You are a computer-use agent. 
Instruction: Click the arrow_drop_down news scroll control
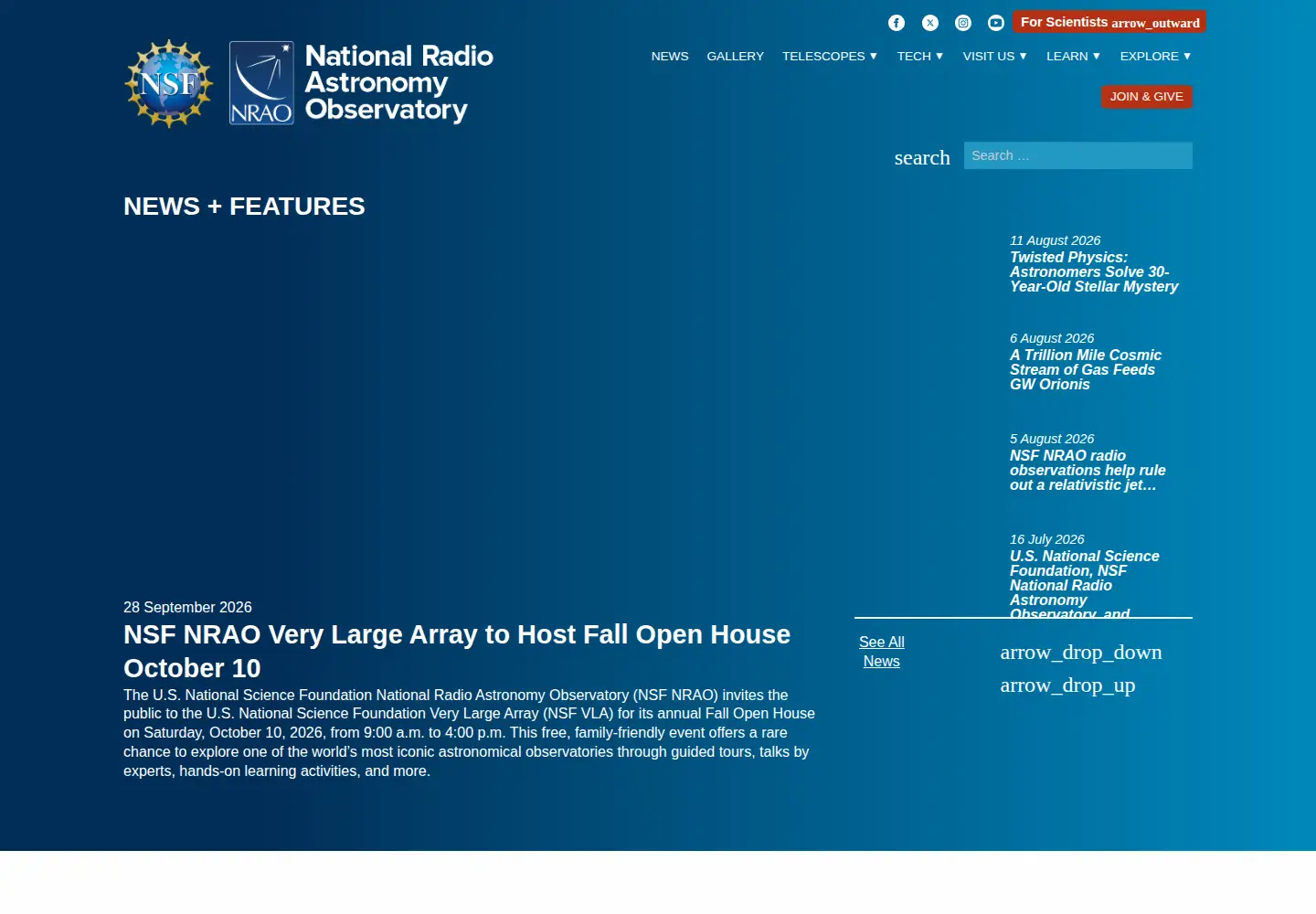1081,653
